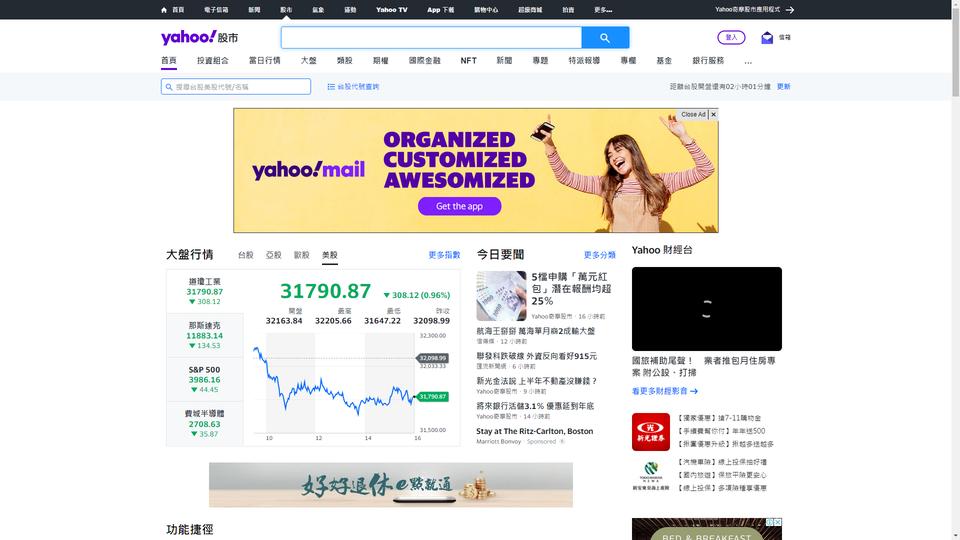Click AdChoices icon on bed & breakfast ad
The height and width of the screenshot is (540, 960).
[x=770, y=522]
